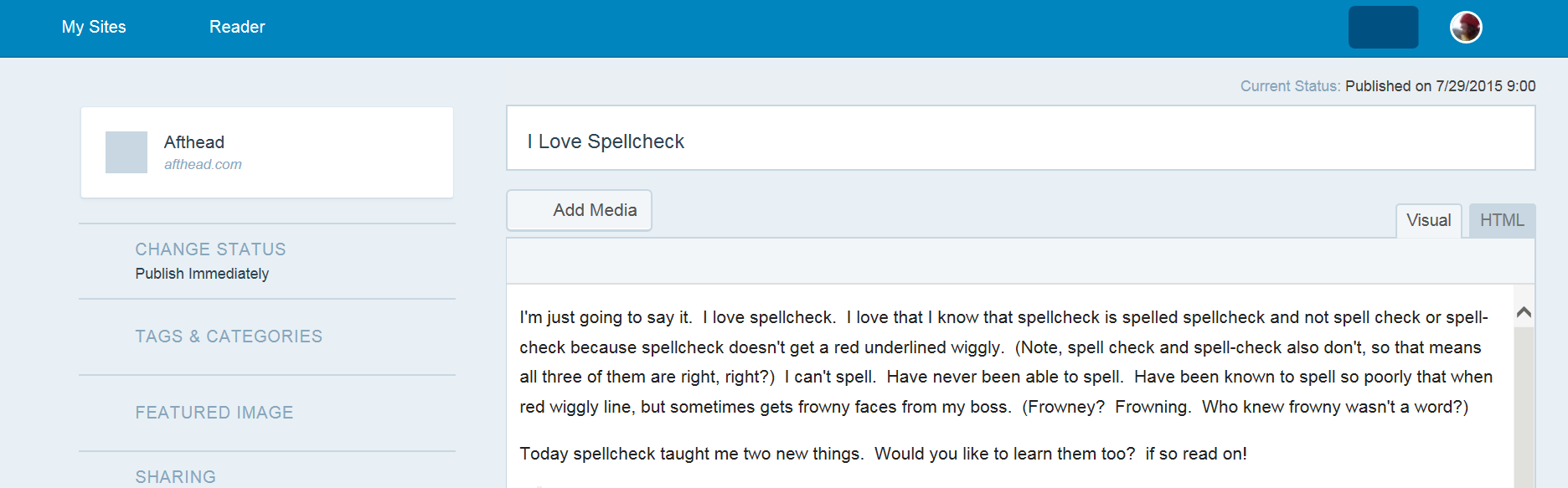Image resolution: width=1568 pixels, height=488 pixels.
Task: Open the user profile avatar
Action: (1466, 28)
